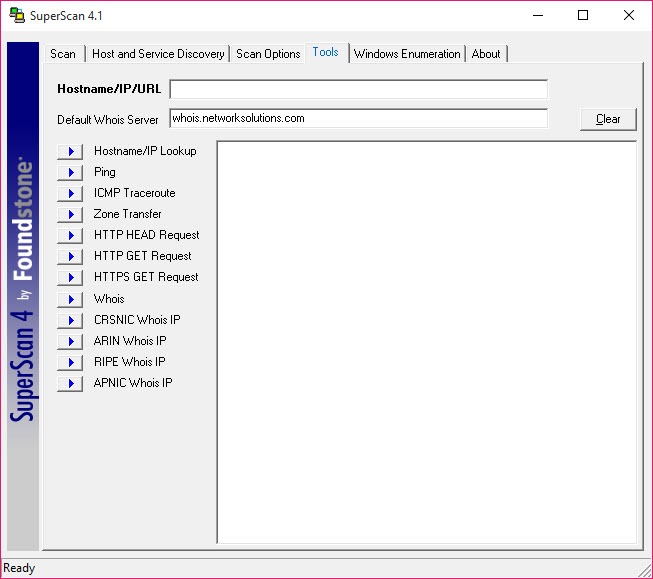Send an HTTP GET Request via arrow button

[70, 257]
